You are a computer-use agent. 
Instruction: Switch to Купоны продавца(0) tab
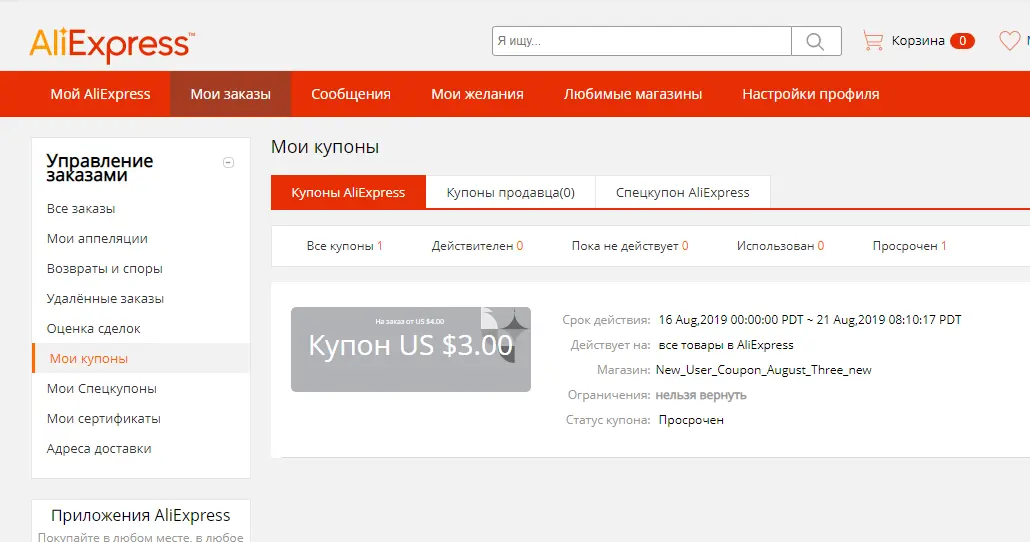pos(510,192)
